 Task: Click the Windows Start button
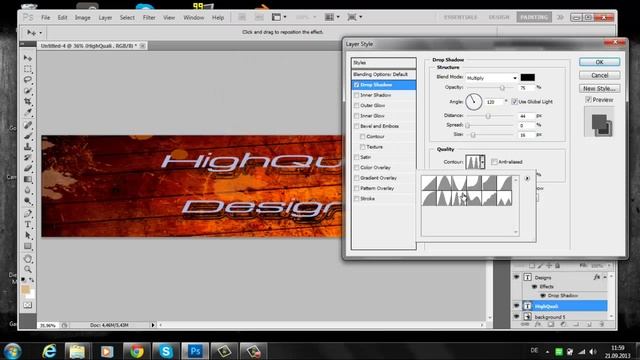pyautogui.click(x=12, y=351)
